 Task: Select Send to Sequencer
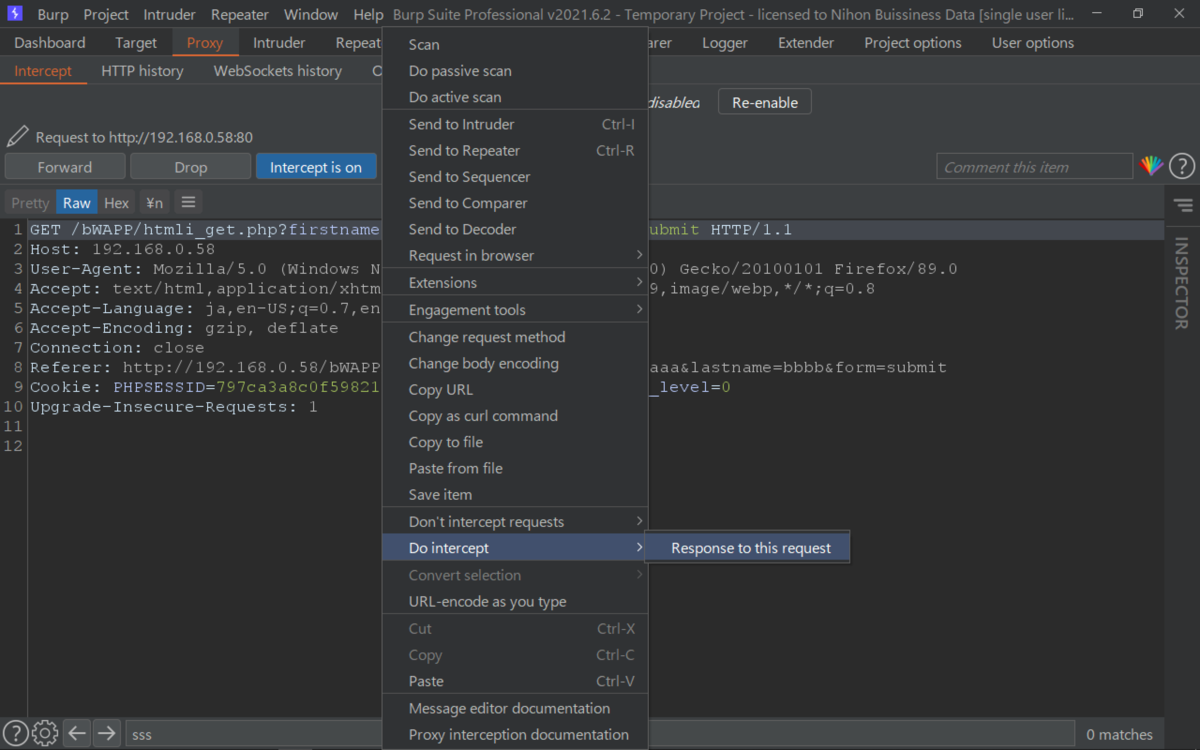click(515, 176)
